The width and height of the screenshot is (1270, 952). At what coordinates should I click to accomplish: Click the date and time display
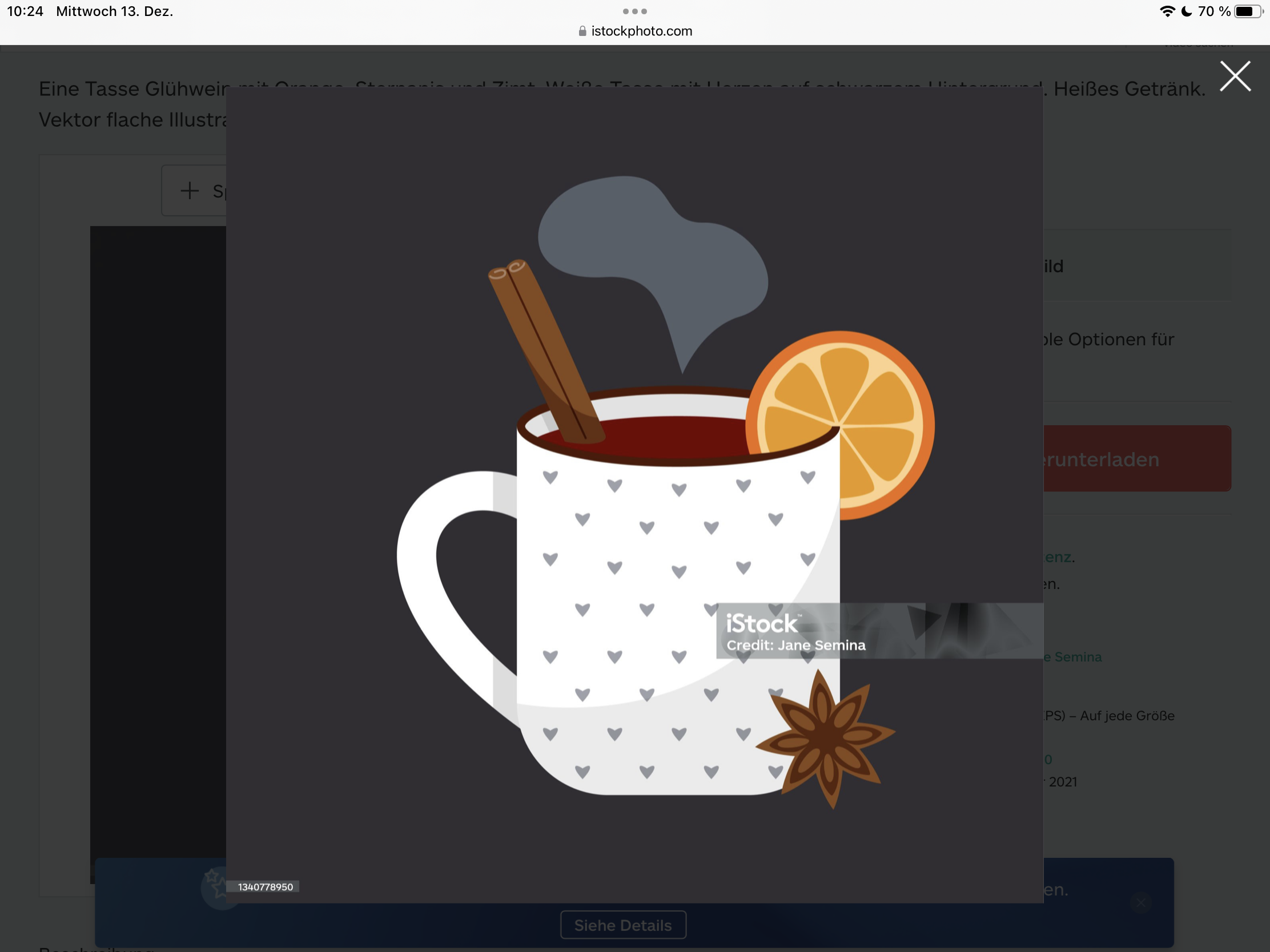click(x=90, y=11)
